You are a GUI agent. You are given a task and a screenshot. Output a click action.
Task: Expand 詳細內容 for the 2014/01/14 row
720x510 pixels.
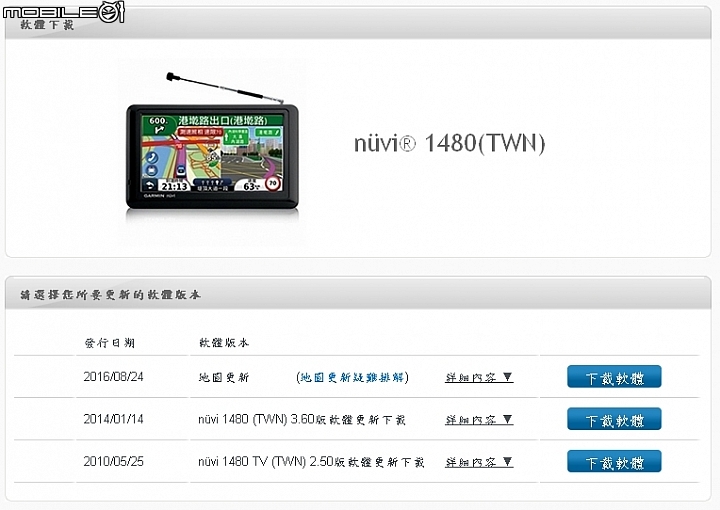[x=479, y=420]
